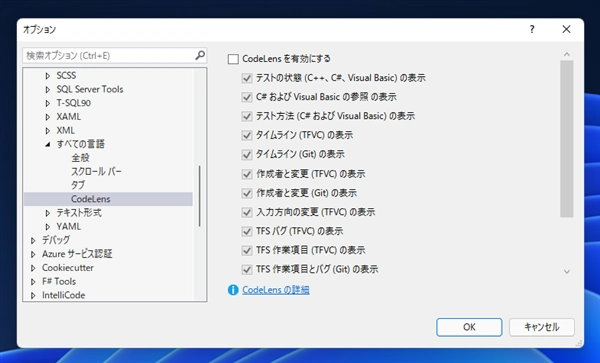Select タブ in the options tree
The width and height of the screenshot is (600, 363).
coord(78,185)
